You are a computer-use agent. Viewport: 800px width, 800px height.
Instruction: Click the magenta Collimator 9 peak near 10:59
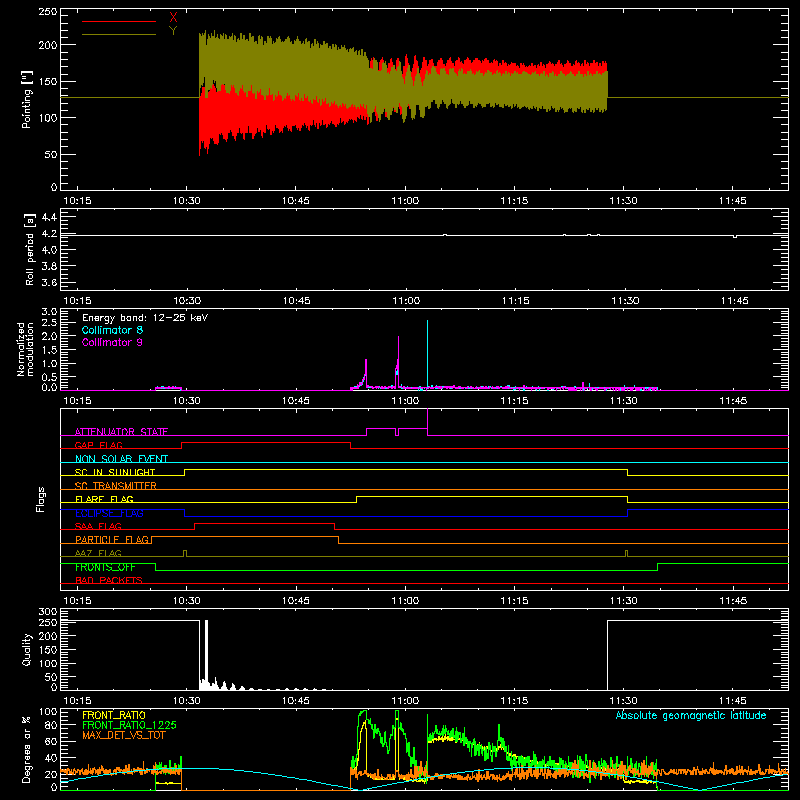pos(398,362)
